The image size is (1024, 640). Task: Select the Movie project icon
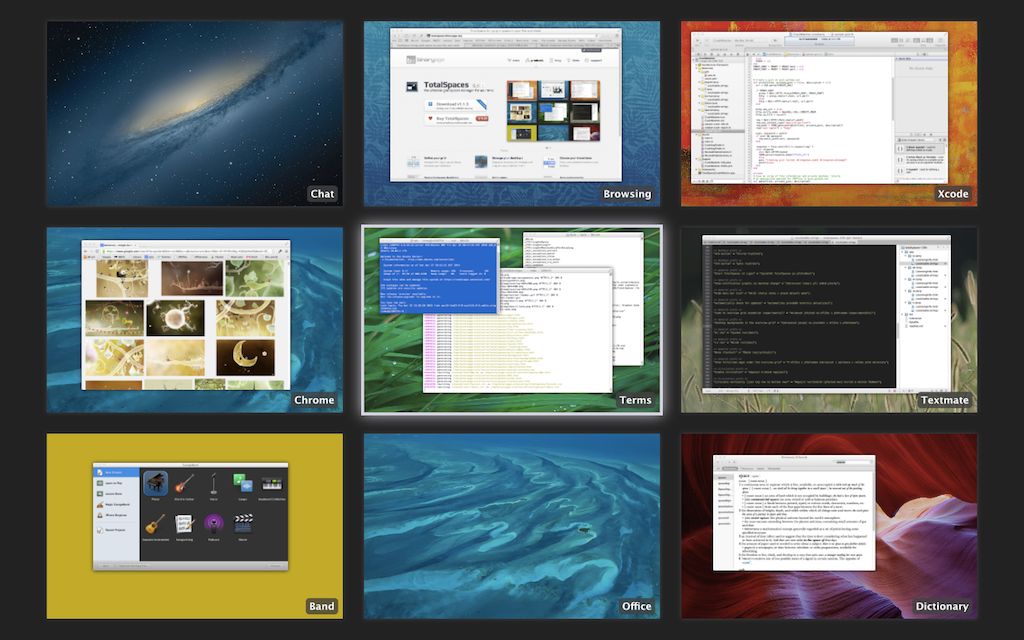coord(242,522)
